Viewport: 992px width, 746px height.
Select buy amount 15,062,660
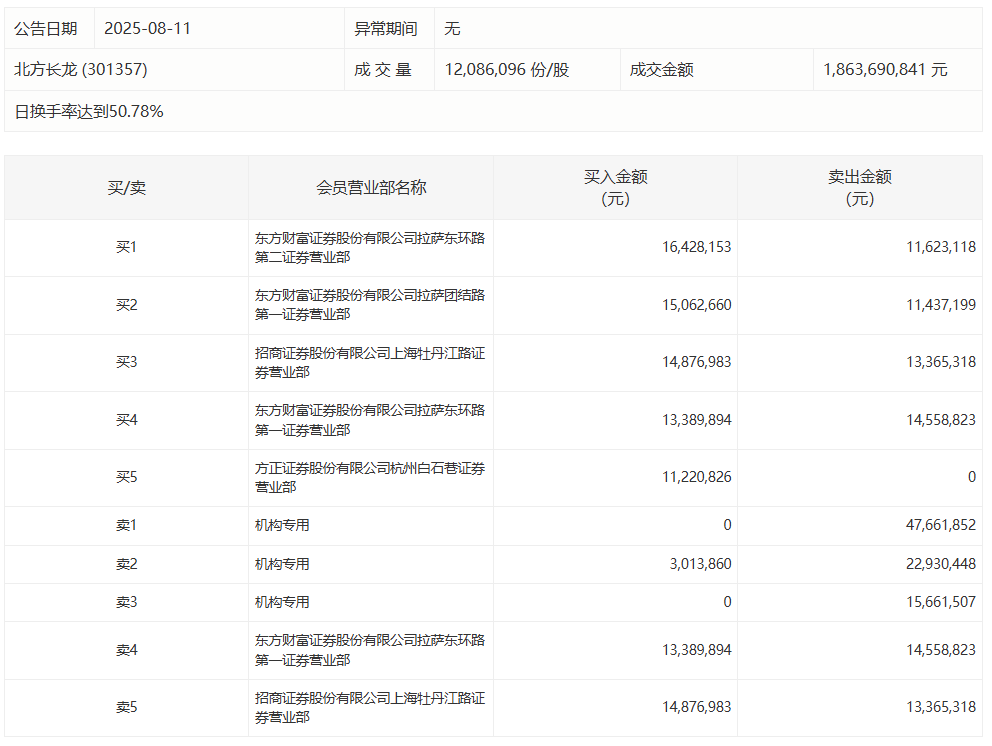click(697, 305)
